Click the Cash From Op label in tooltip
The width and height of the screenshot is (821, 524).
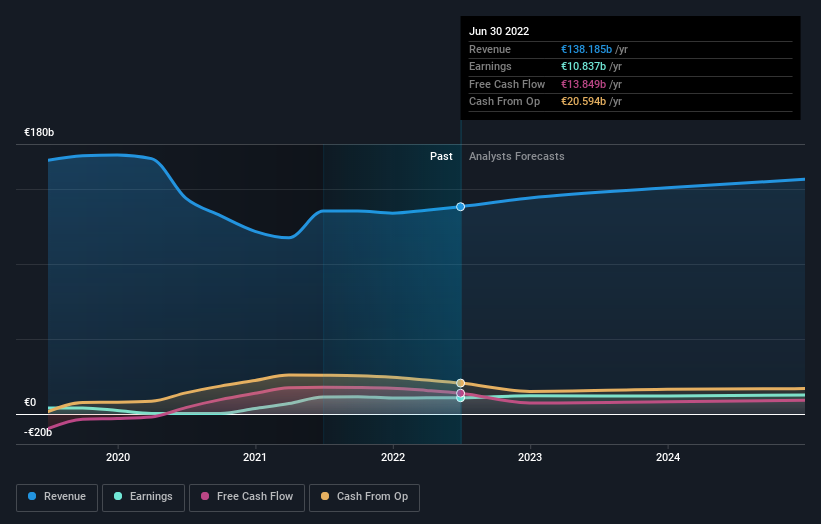(504, 102)
